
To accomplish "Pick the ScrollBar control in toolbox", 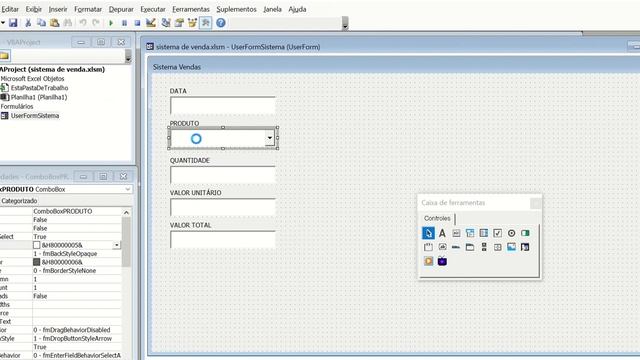I will pyautogui.click(x=484, y=247).
